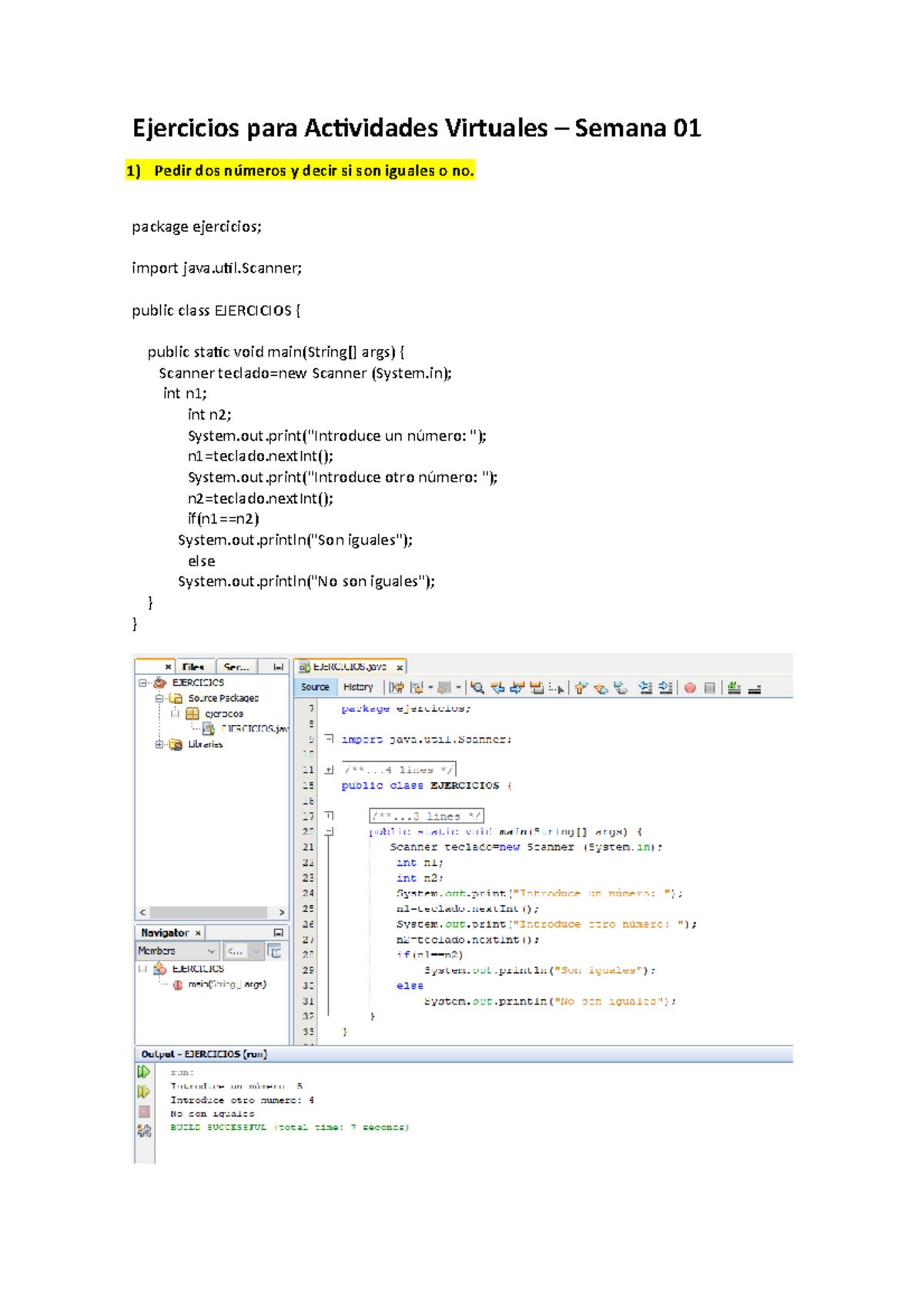This screenshot has width=924, height=1308.
Task: Open the Members dropdown in Navigator
Action: pos(177,951)
